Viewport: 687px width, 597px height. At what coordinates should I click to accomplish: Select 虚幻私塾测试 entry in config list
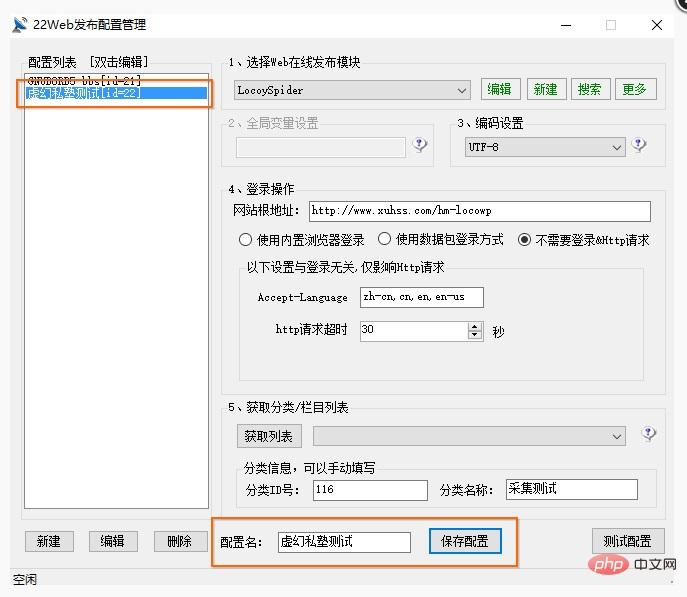(x=84, y=94)
